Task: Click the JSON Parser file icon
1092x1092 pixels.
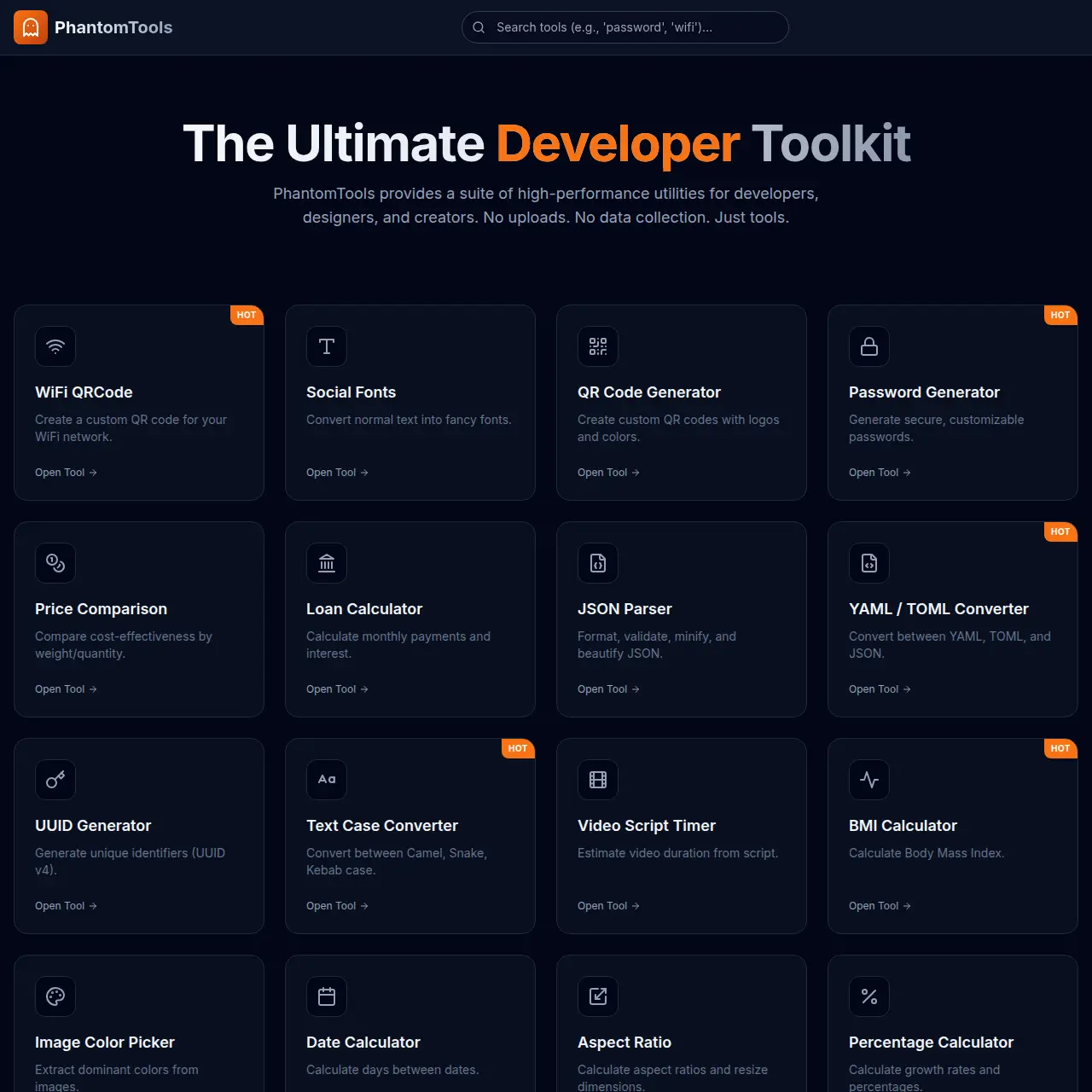Action: pos(598,563)
